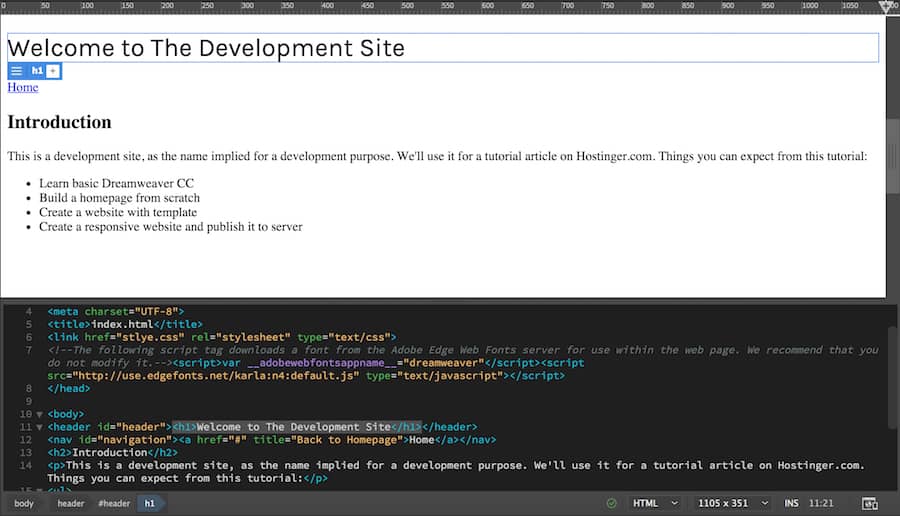Screen dimensions: 900x516
Task: Collapse the body tag at line 10
Action: coord(39,414)
